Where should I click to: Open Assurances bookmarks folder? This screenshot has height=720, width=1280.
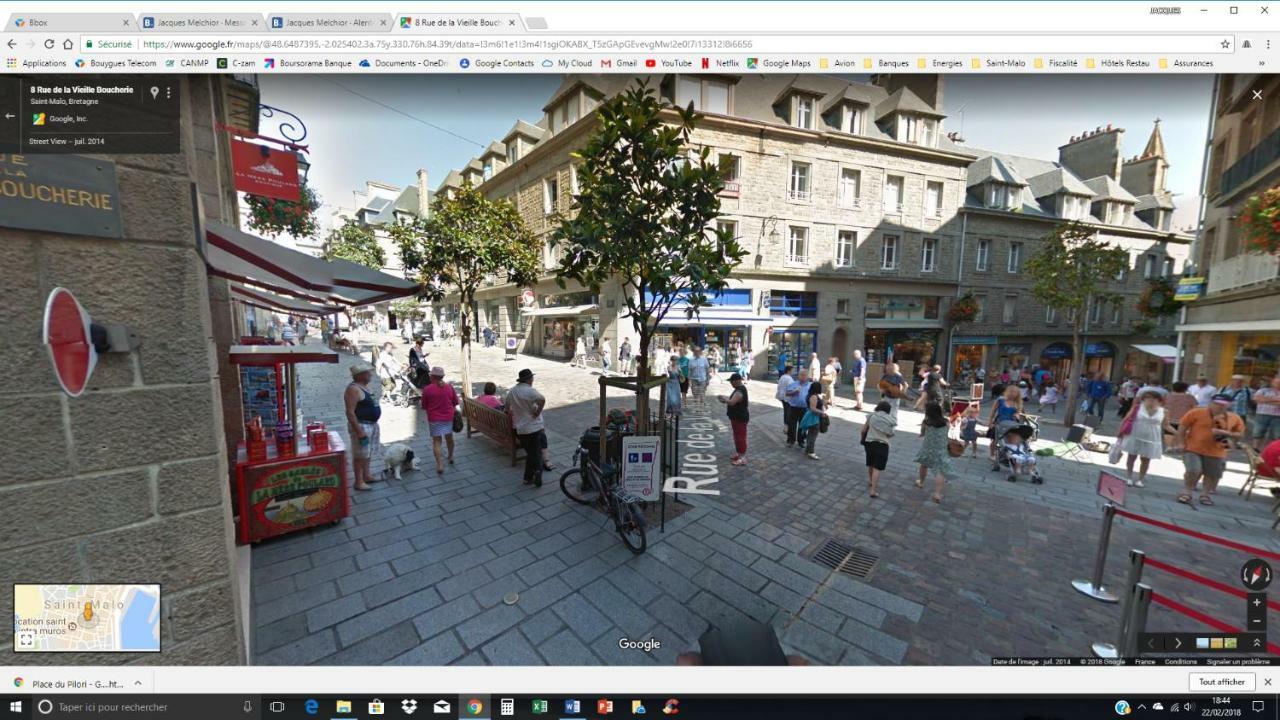tap(1186, 63)
